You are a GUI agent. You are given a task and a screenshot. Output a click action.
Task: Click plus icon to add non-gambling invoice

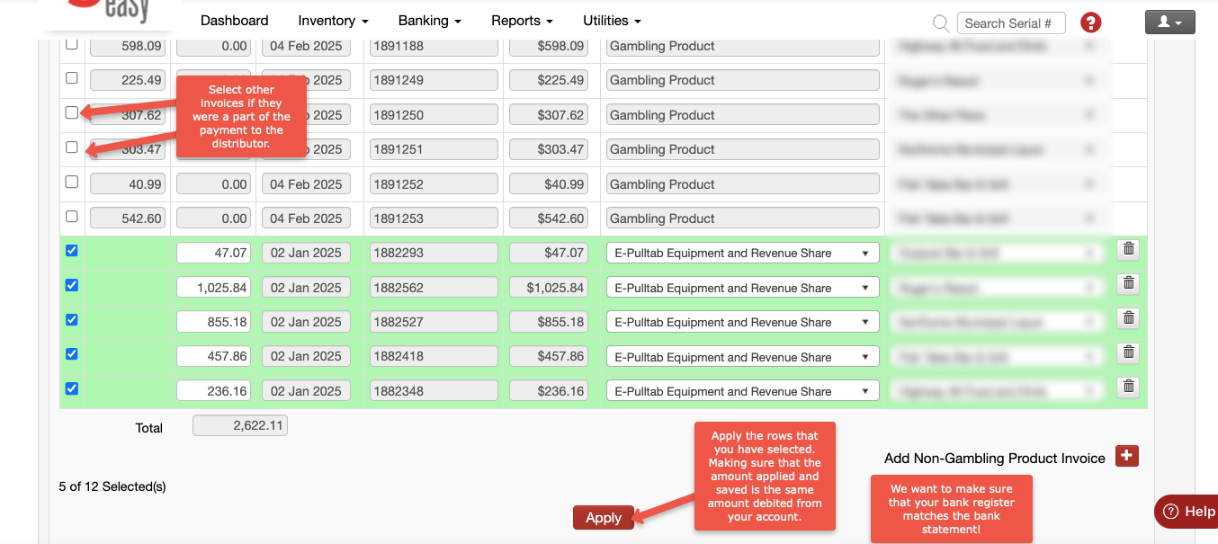click(1127, 456)
